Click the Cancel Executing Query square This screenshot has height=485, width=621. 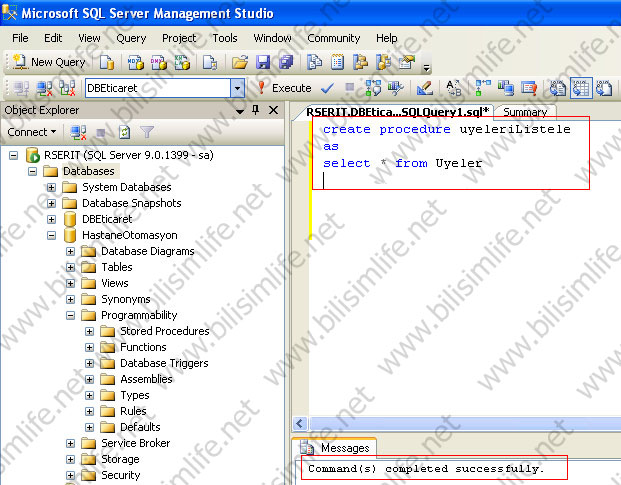tap(349, 87)
